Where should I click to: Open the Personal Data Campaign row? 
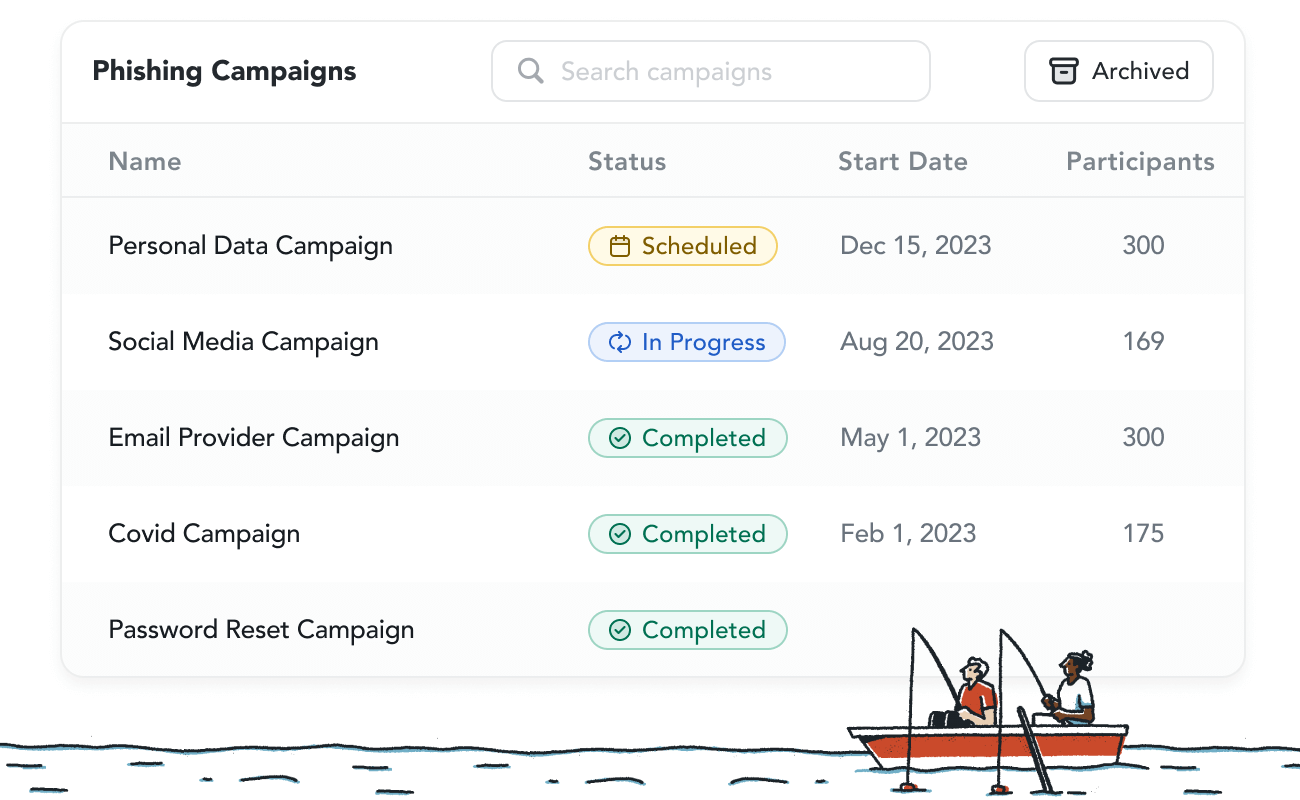(x=653, y=246)
